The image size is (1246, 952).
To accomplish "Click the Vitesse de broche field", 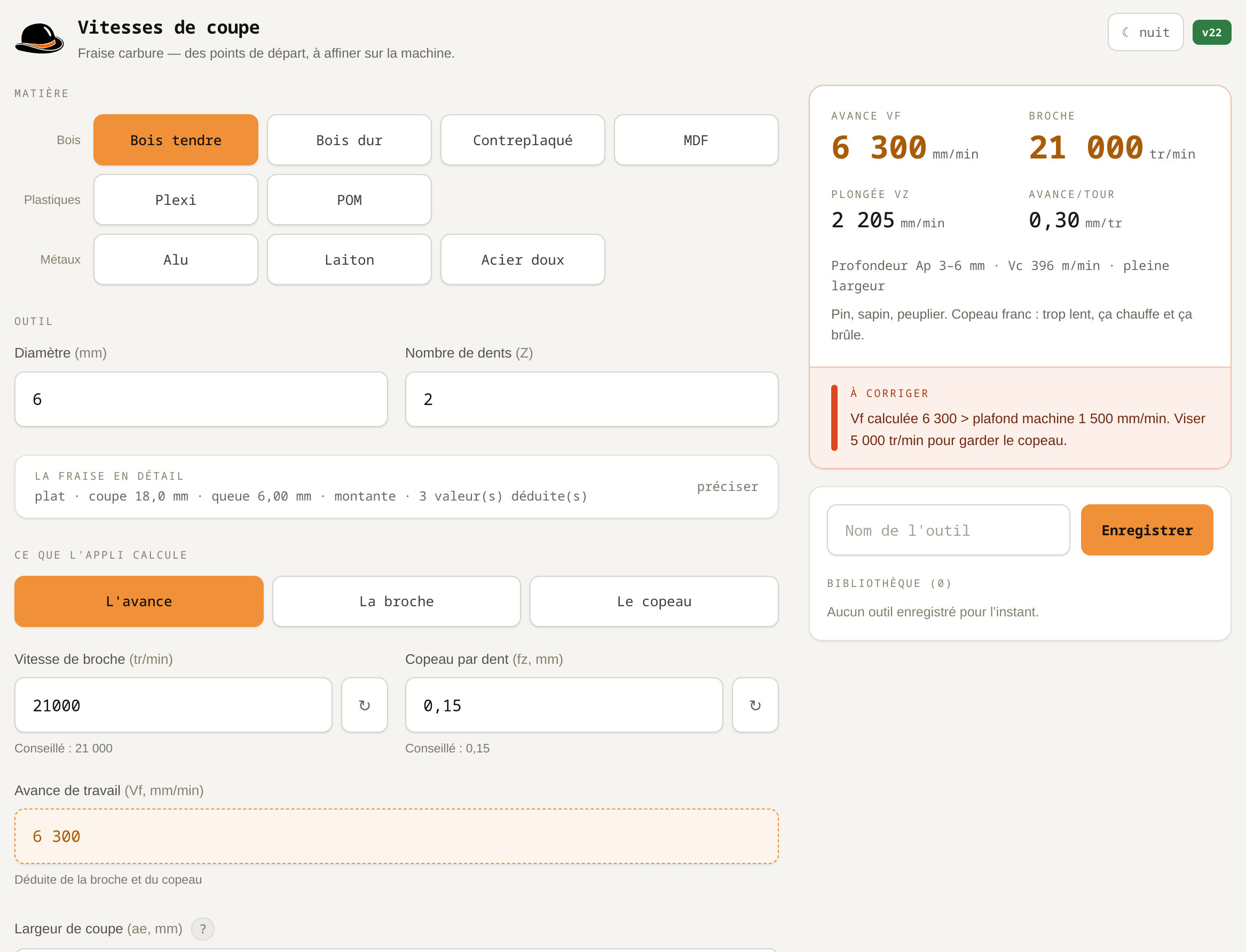I will 174,705.
